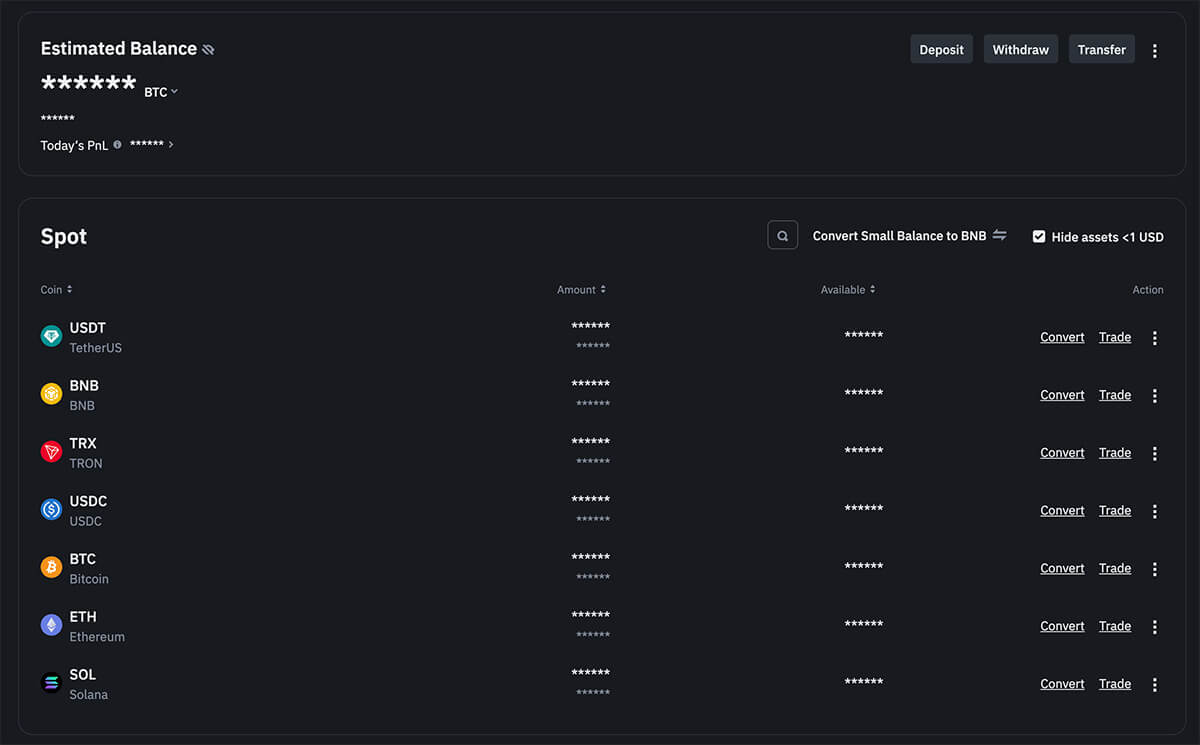Uncheck Hide assets <1 USD
This screenshot has width=1200, height=745.
tap(1040, 237)
